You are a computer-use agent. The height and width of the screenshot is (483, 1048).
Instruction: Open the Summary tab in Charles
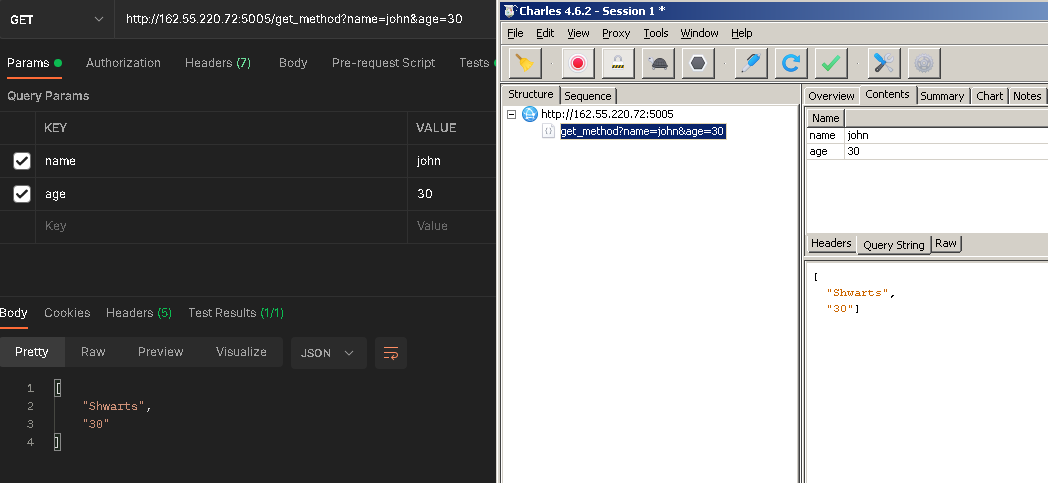coord(942,96)
